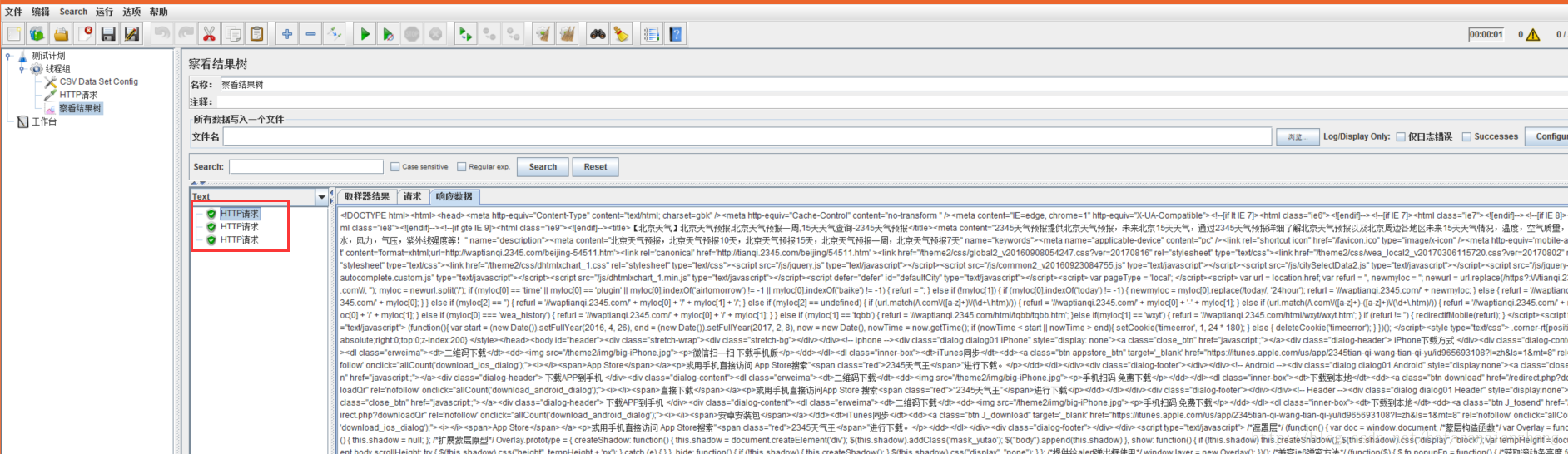Viewport: 1568px width, 454px height.
Task: Click the Redo arrow icon
Action: click(186, 34)
